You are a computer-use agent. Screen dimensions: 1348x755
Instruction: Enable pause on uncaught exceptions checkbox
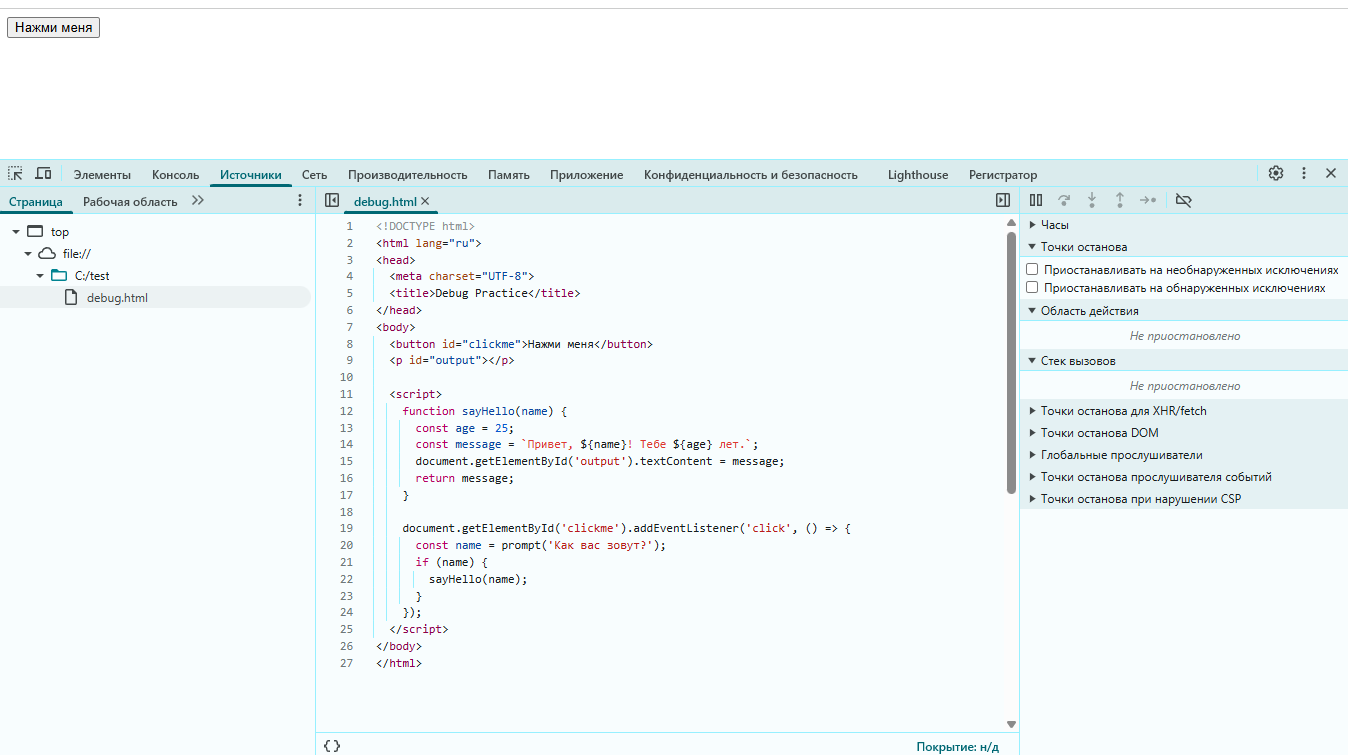coord(1032,270)
